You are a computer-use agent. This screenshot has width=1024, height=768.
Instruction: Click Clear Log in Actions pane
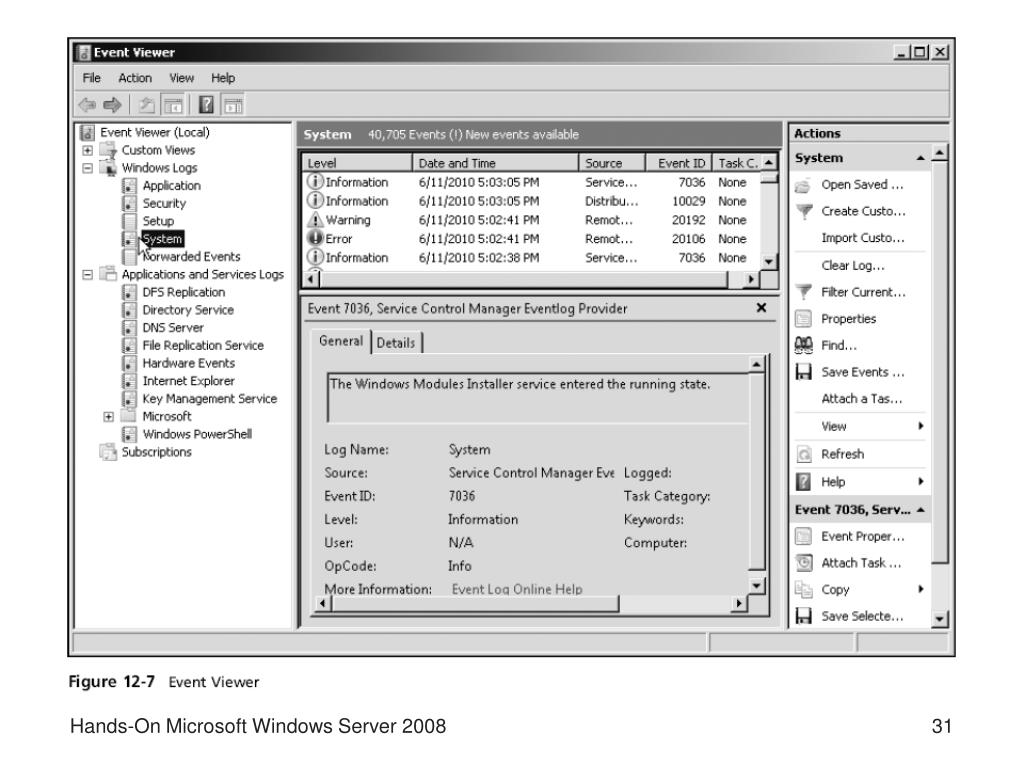[853, 266]
